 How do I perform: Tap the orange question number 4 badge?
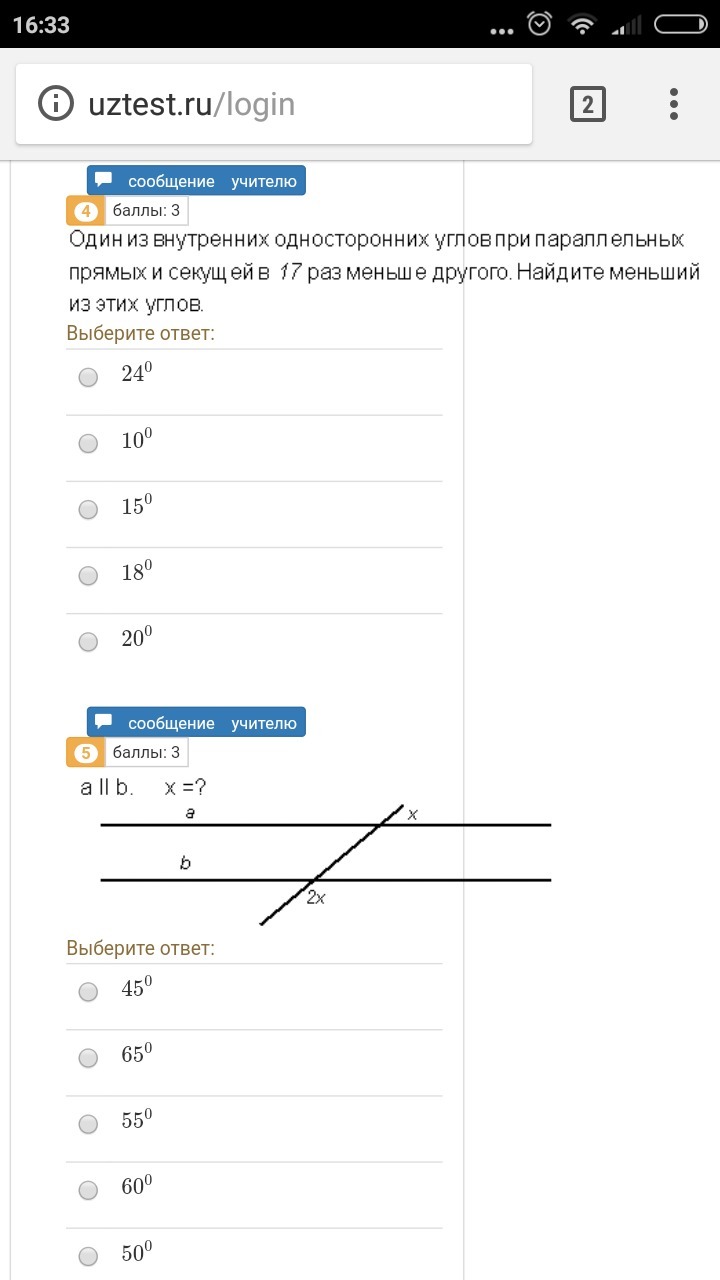coord(86,211)
